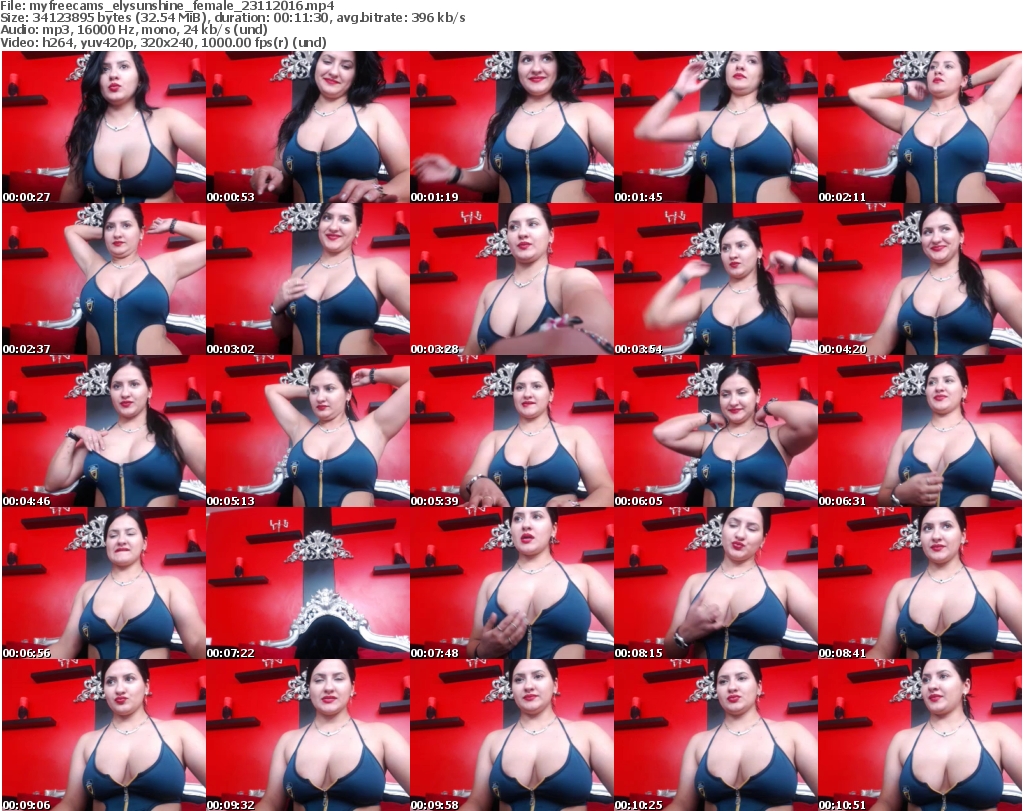Open the frame stamped 00:04:46
The width and height of the screenshot is (1024, 811).
104,431
